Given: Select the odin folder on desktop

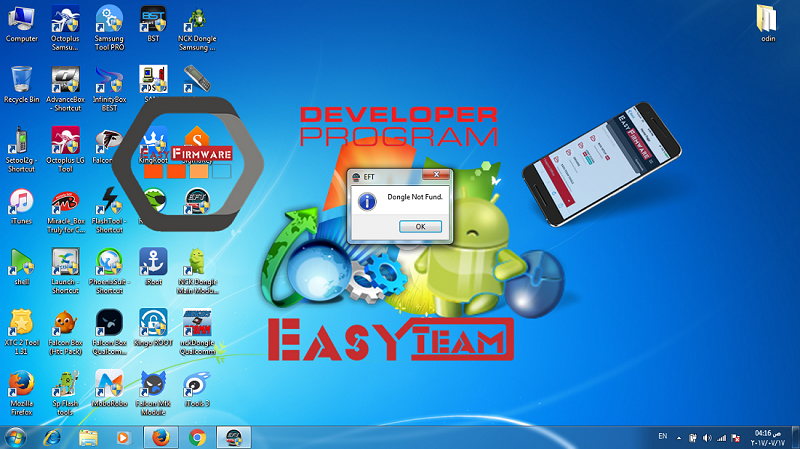Looking at the screenshot, I should click(767, 24).
